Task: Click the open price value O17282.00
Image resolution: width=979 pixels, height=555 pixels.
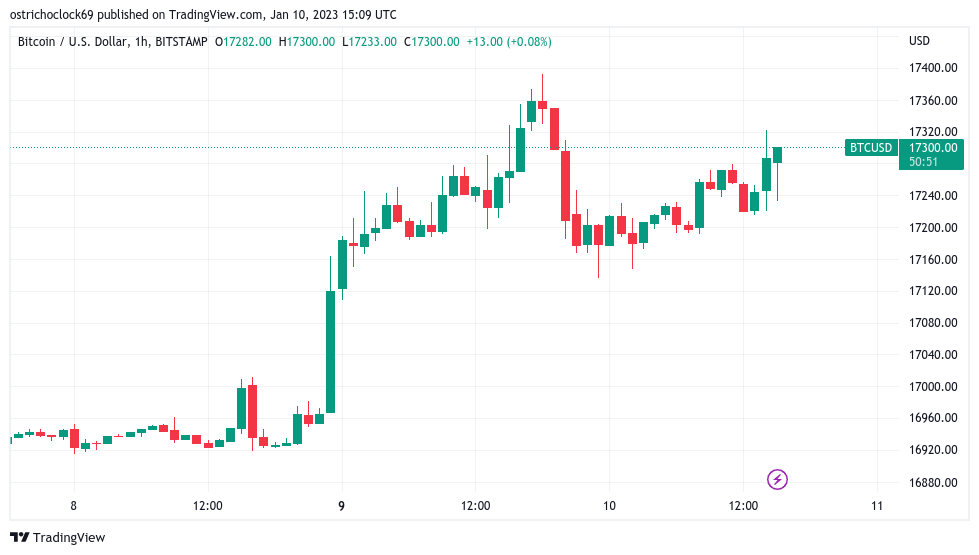Action: [243, 42]
